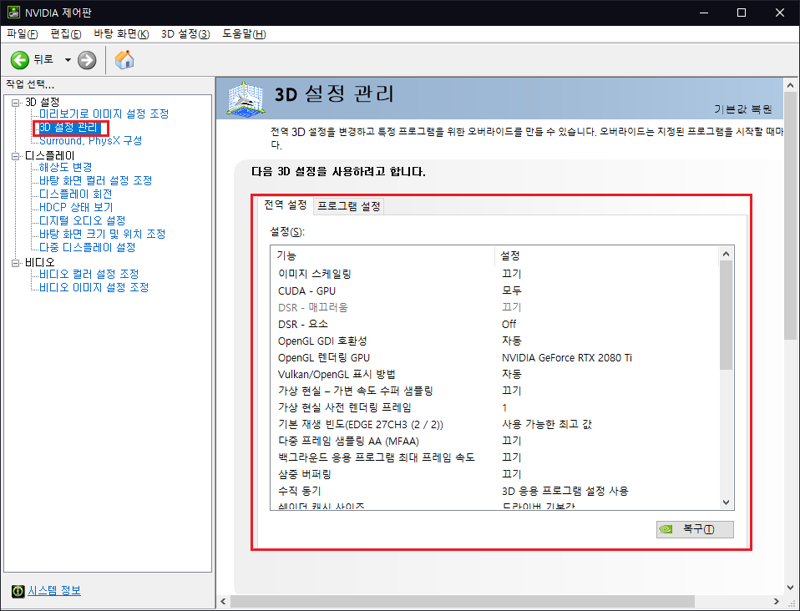
Task: Click horizontal scrollbar right arrow
Action: [776, 601]
